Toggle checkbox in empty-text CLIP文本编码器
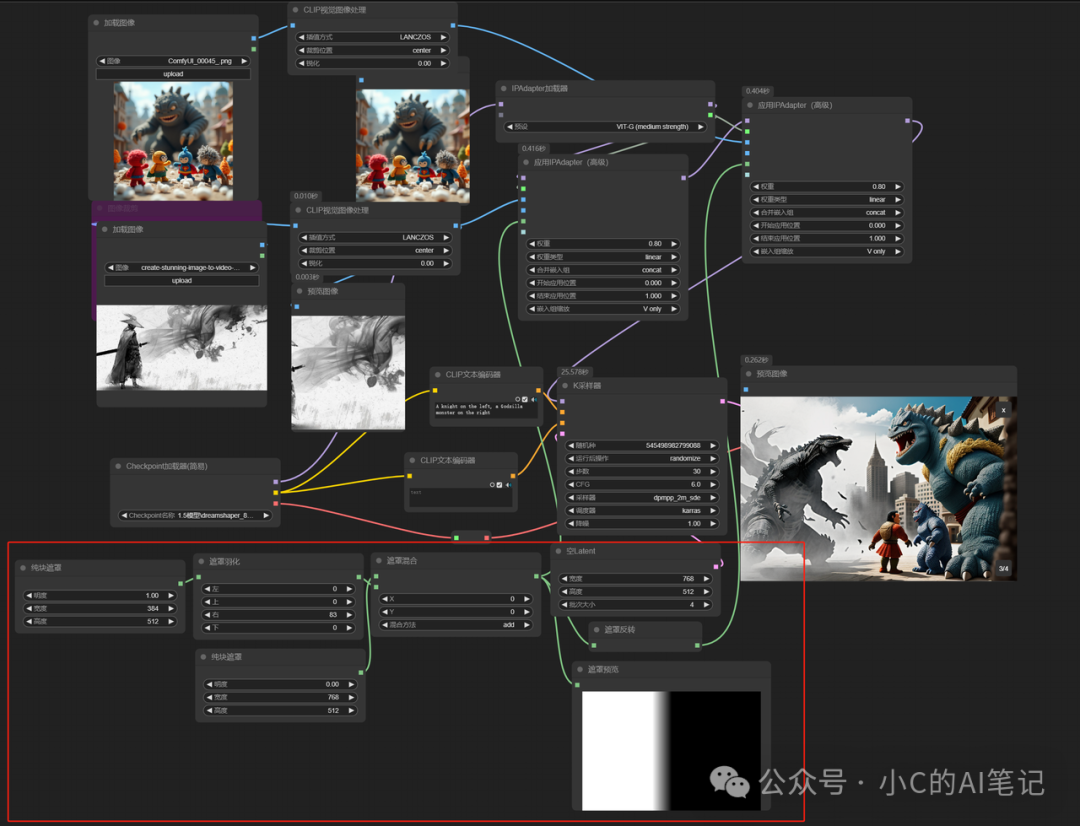Image resolution: width=1080 pixels, height=826 pixels. tap(500, 485)
